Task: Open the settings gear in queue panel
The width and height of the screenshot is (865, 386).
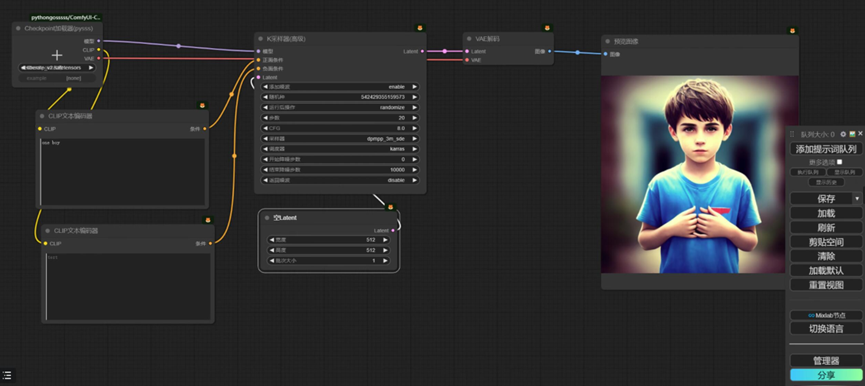Action: pos(843,134)
